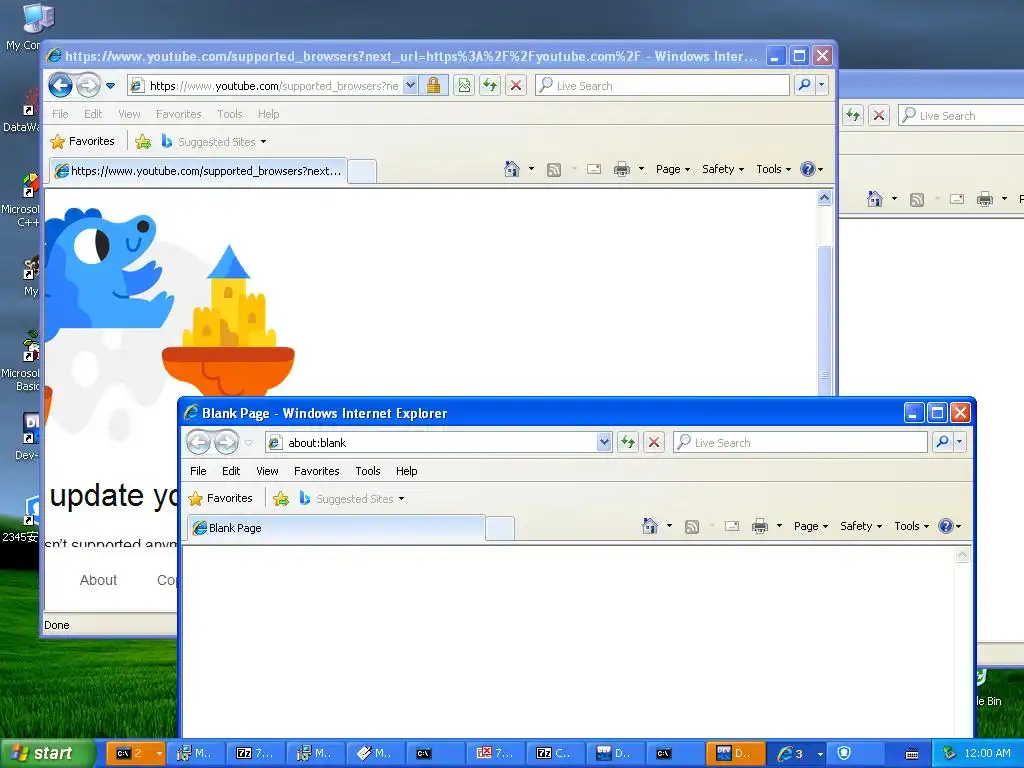Viewport: 1024px width, 768px height.
Task: Expand Page menu in Blank Page window
Action: (810, 526)
